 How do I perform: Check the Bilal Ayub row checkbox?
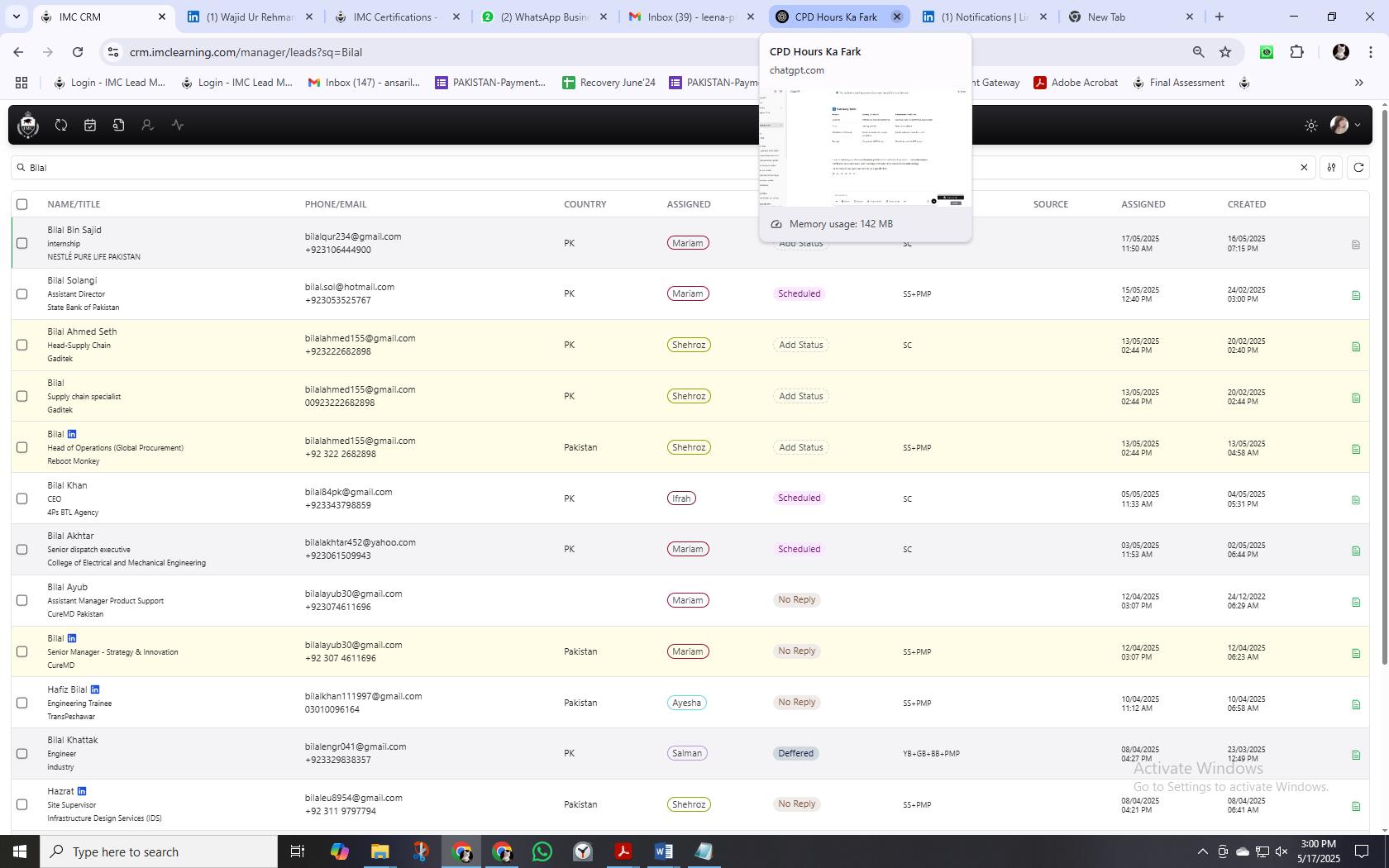point(22,600)
